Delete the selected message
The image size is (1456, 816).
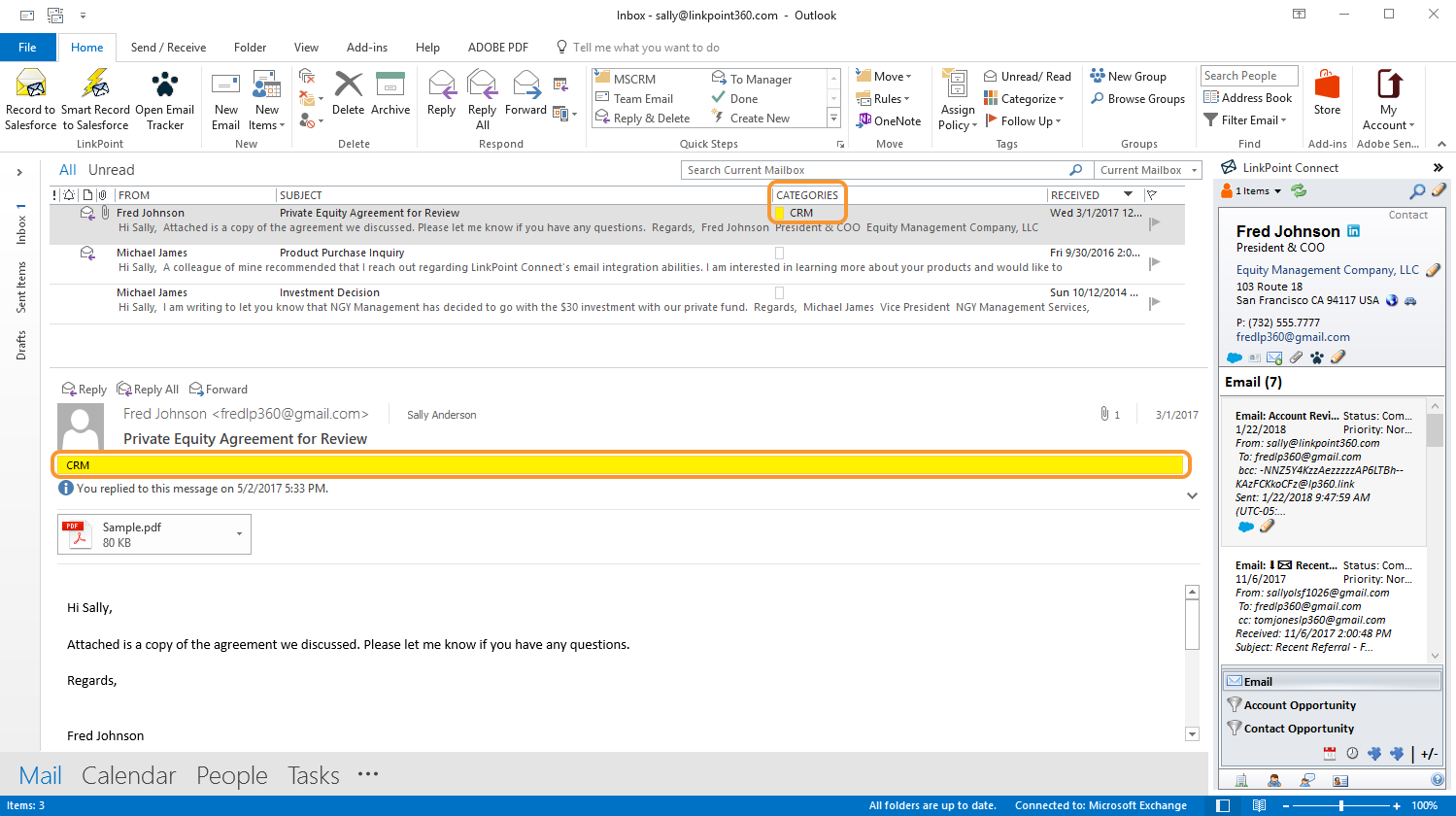click(x=348, y=93)
